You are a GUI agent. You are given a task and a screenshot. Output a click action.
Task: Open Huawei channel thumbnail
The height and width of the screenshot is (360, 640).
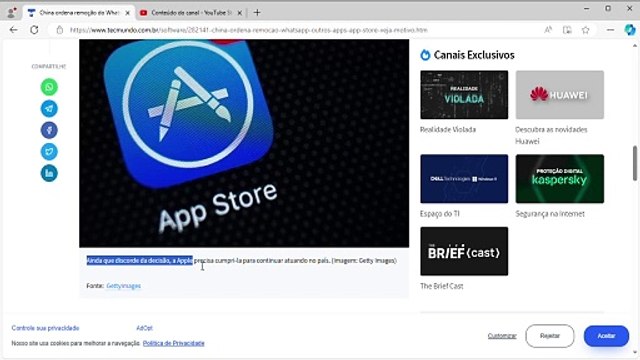(x=560, y=95)
